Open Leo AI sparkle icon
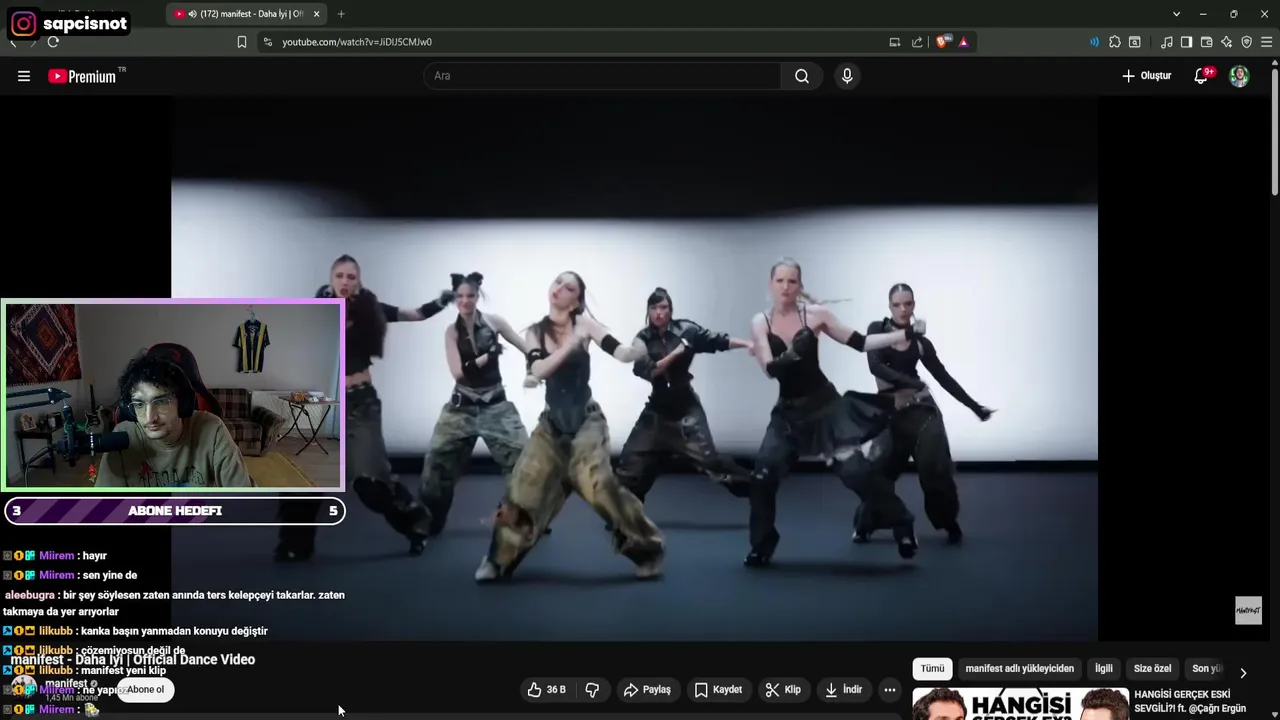Viewport: 1280px width, 720px height. tap(1227, 42)
